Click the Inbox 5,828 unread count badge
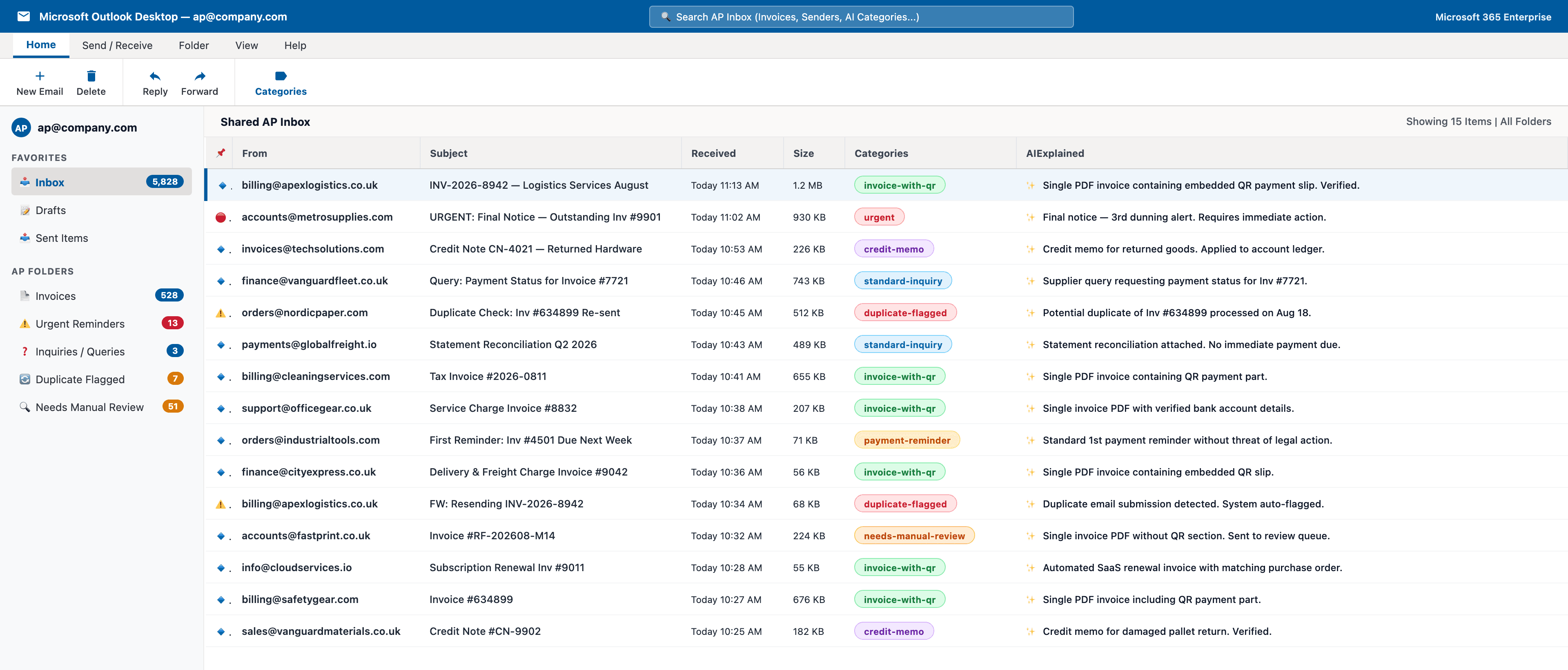 click(165, 181)
